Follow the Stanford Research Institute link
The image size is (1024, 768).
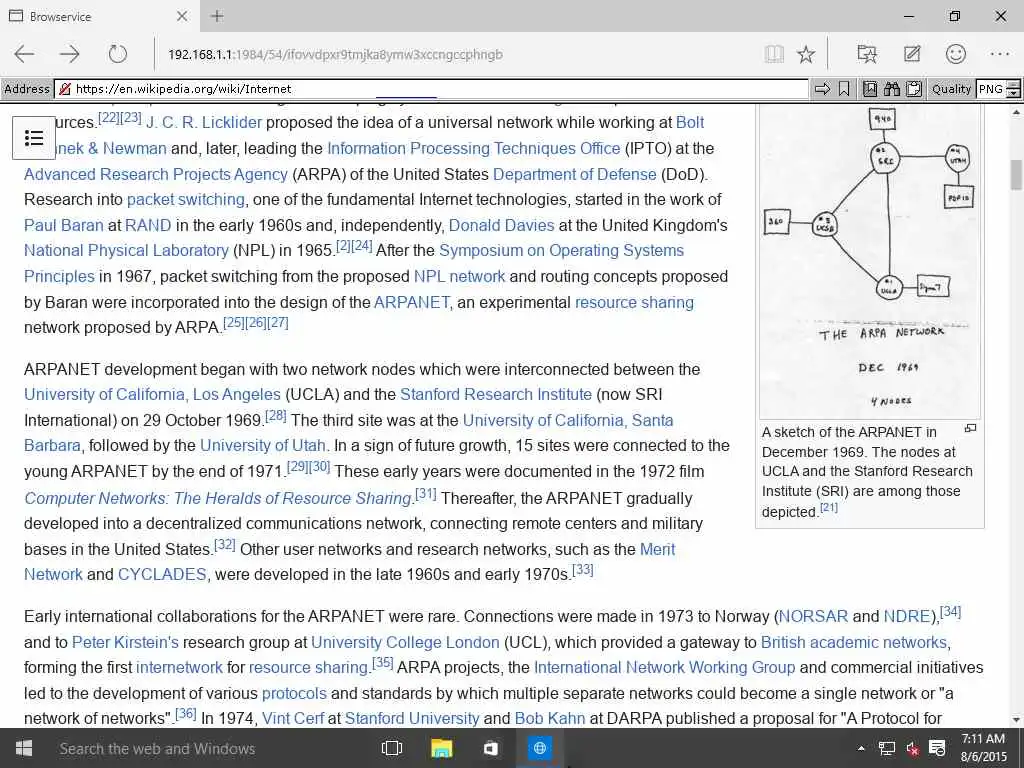tap(496, 394)
